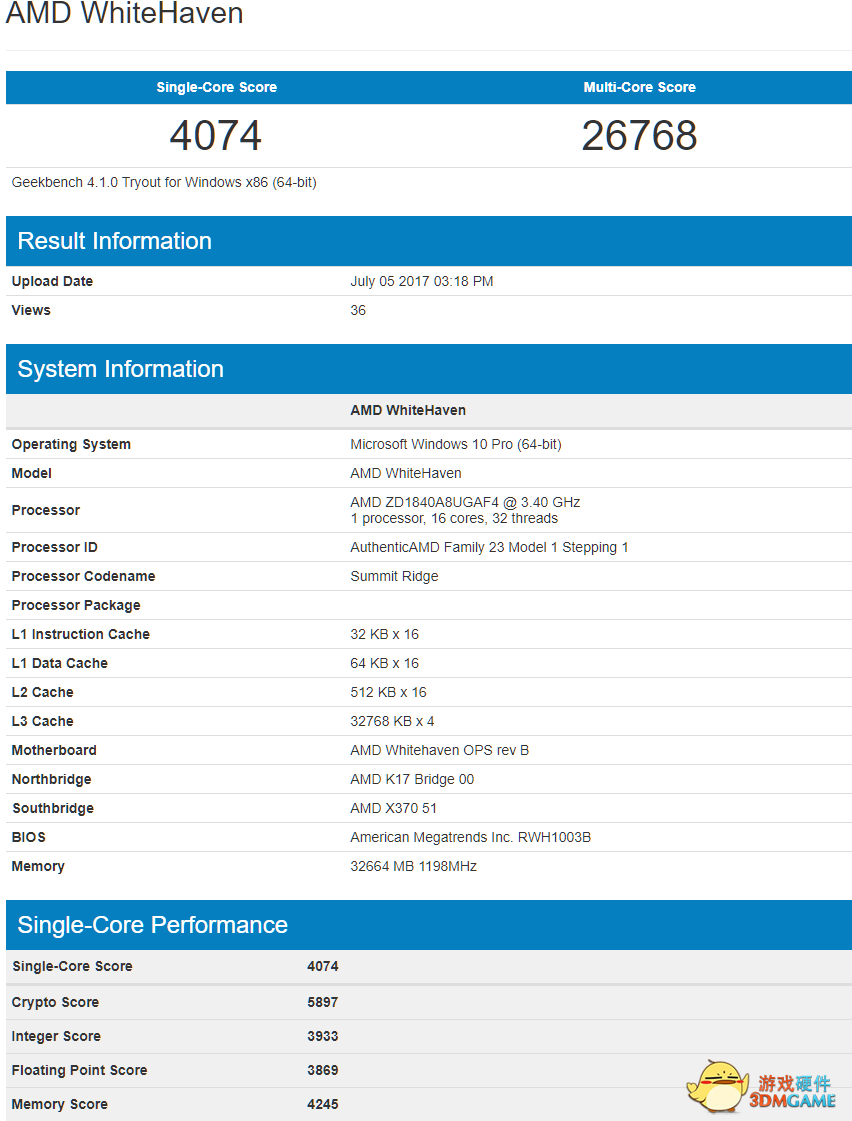This screenshot has height=1121, width=852.
Task: Click the July 05 2017 03:18 PM value
Action: (422, 281)
